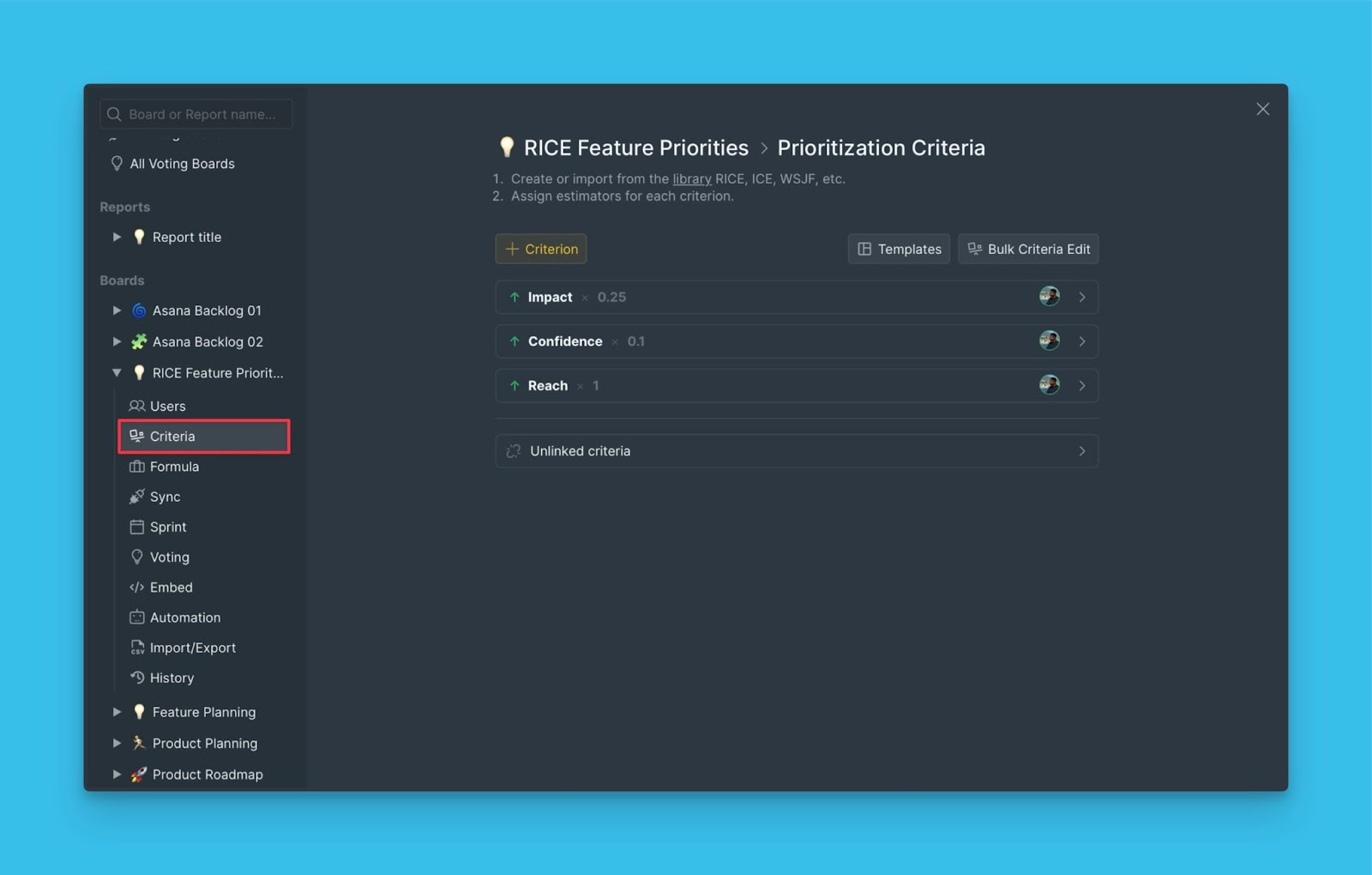Click the Impact estimator avatar

(1049, 297)
